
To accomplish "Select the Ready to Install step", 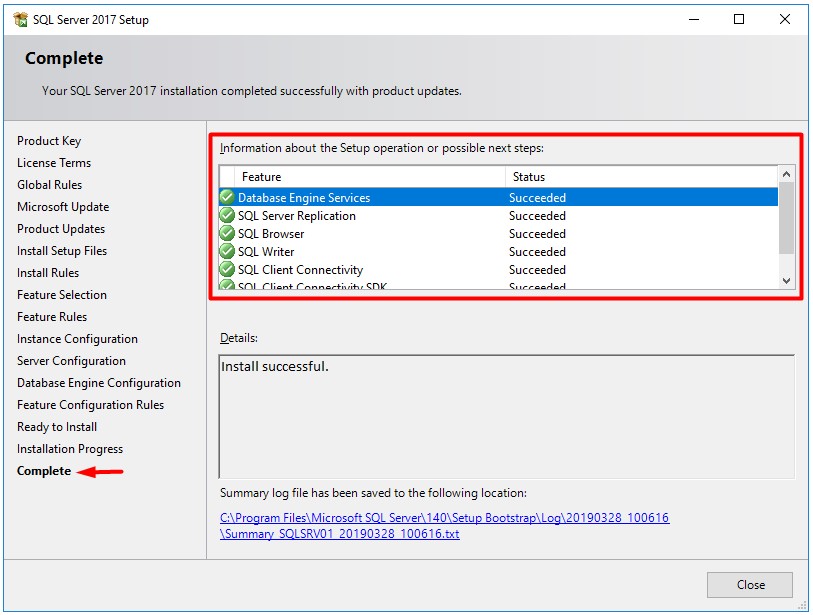I will point(56,426).
